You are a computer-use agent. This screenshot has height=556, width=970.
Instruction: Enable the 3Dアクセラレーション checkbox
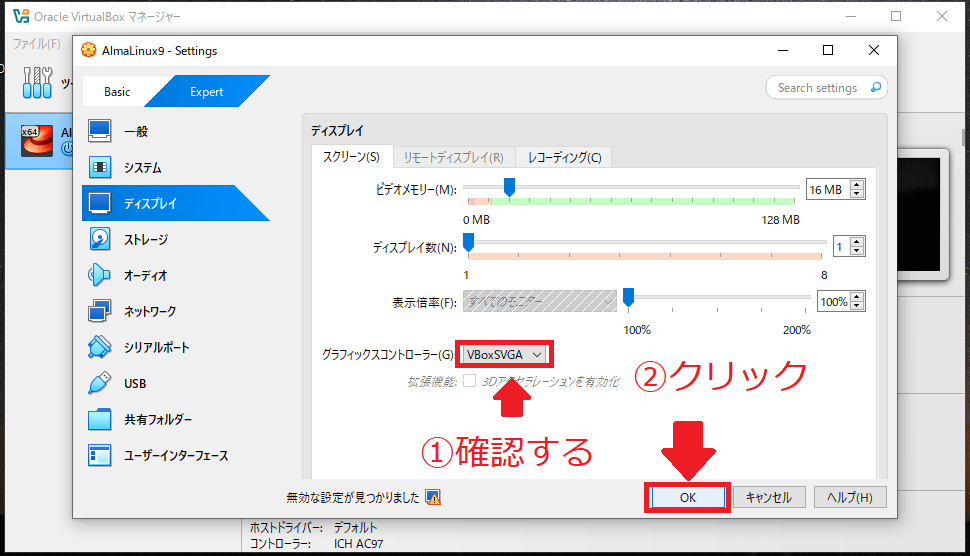tap(470, 380)
